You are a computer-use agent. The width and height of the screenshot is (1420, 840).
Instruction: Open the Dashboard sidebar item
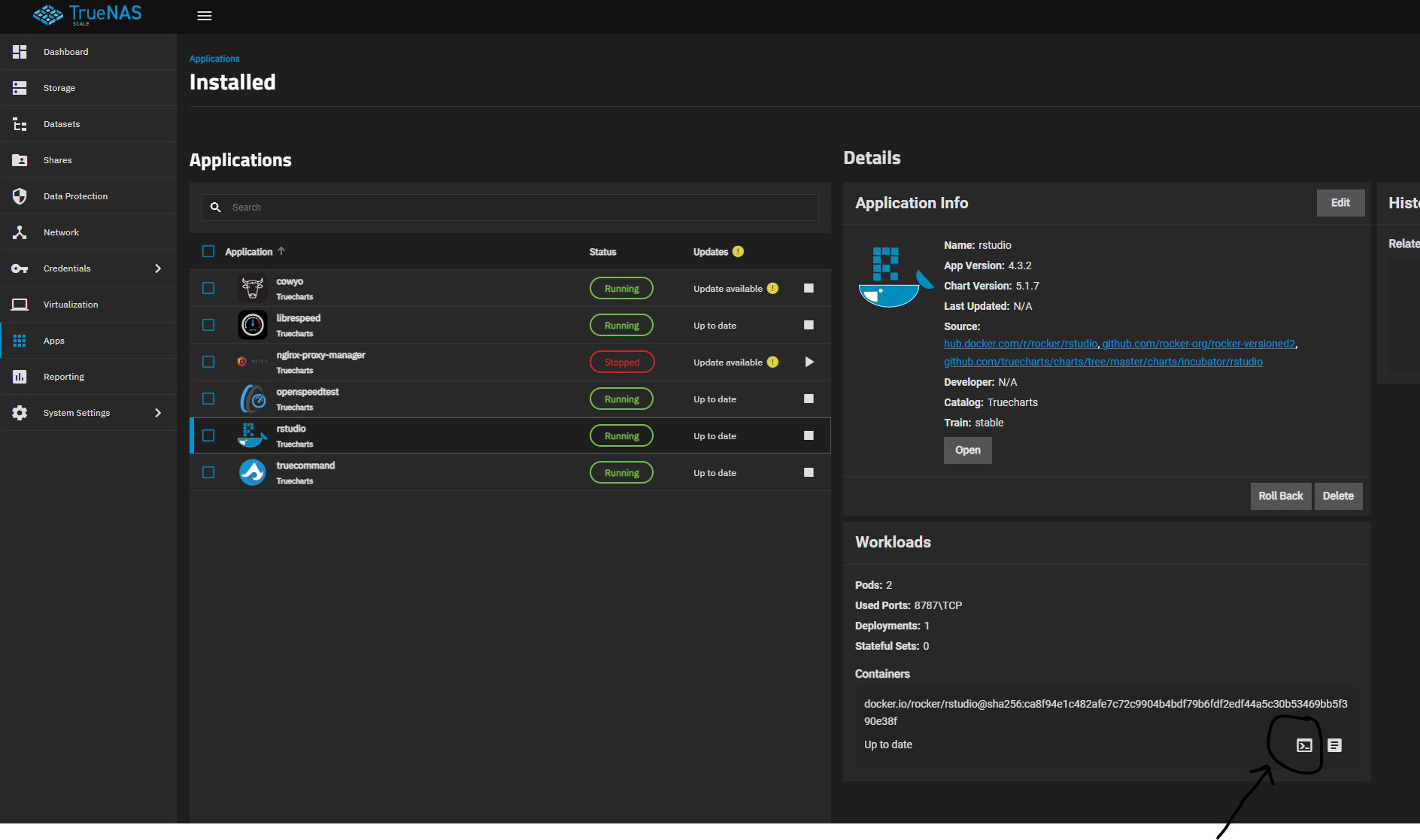(x=89, y=52)
